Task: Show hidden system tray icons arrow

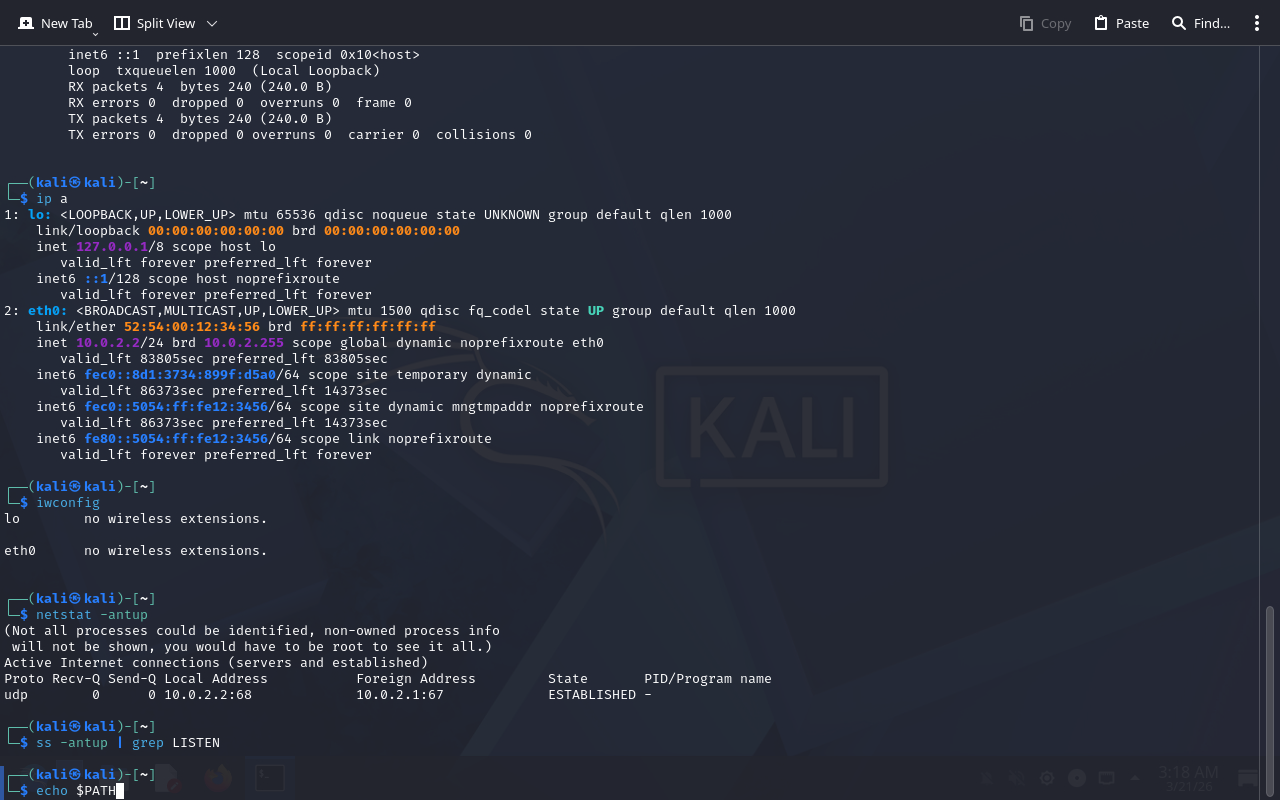Action: pos(1135,778)
